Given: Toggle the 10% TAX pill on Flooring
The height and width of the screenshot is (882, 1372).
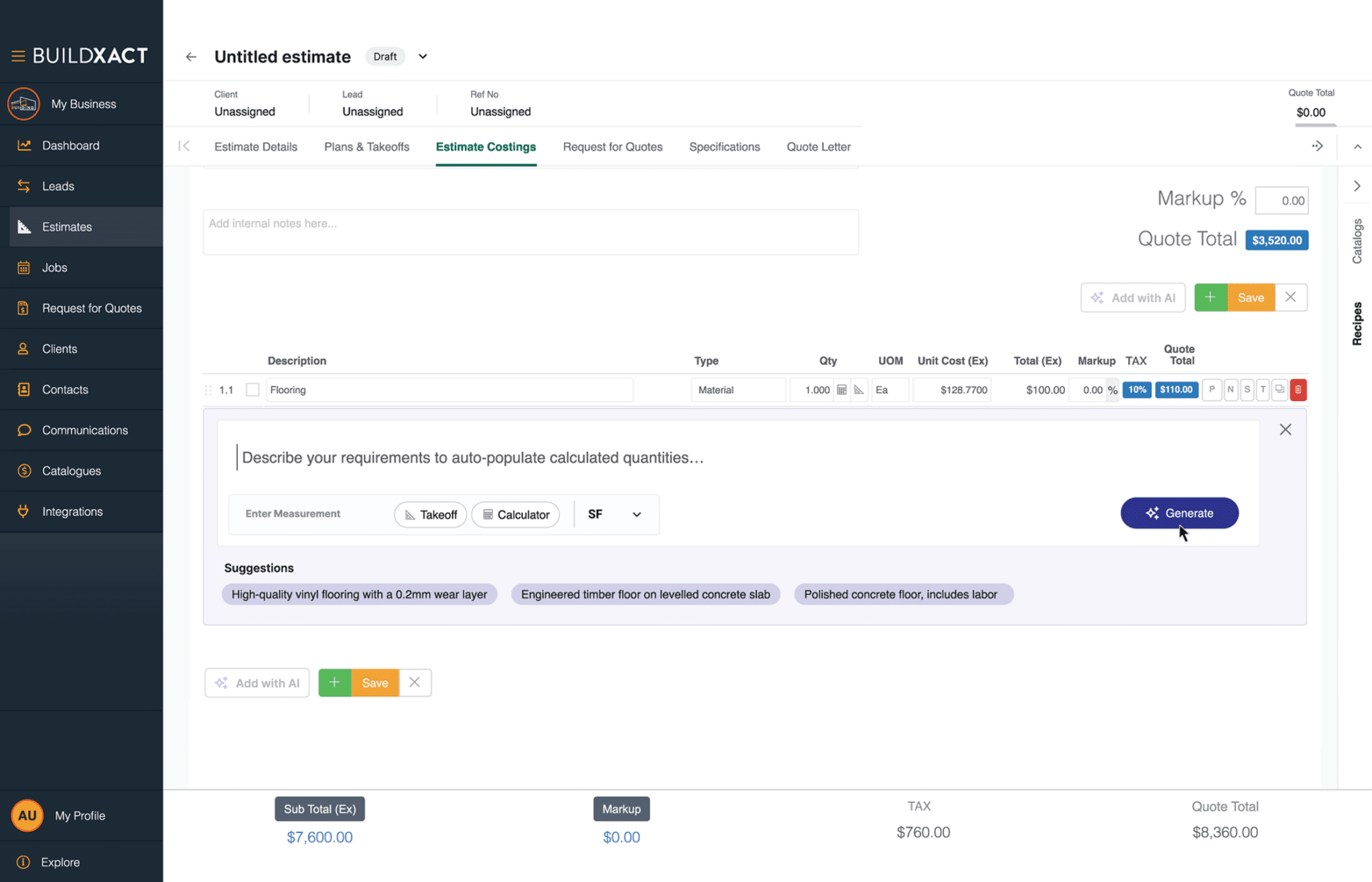Looking at the screenshot, I should coord(1137,390).
